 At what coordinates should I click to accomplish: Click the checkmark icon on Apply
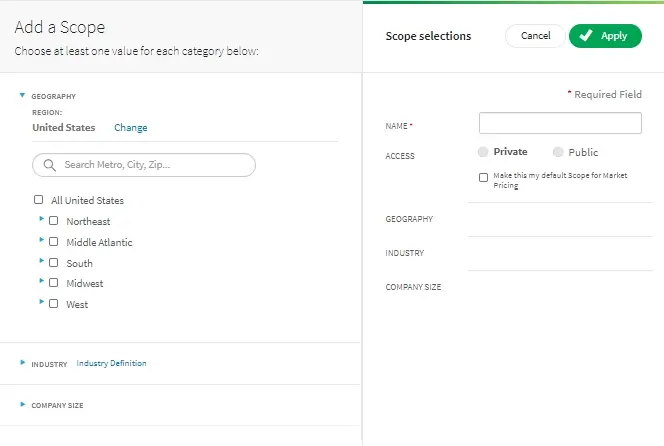(586, 36)
